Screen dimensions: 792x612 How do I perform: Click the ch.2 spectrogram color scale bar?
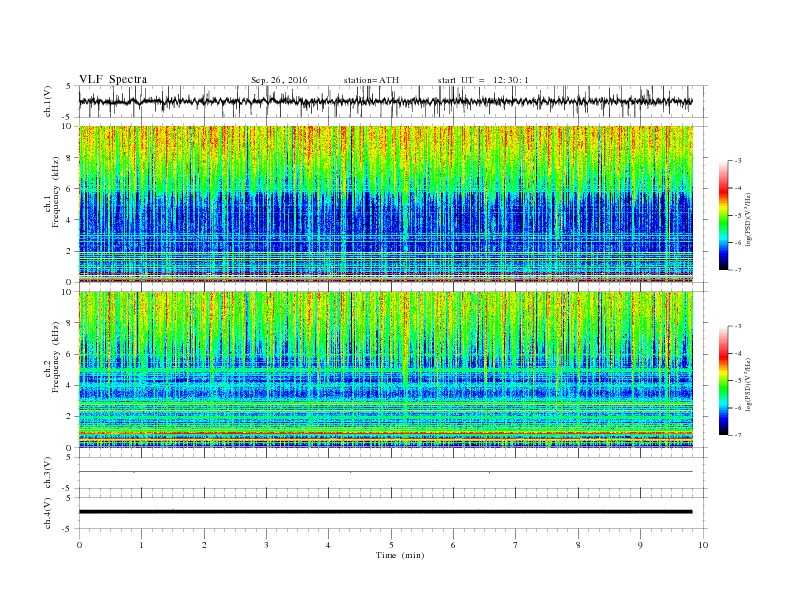point(724,380)
